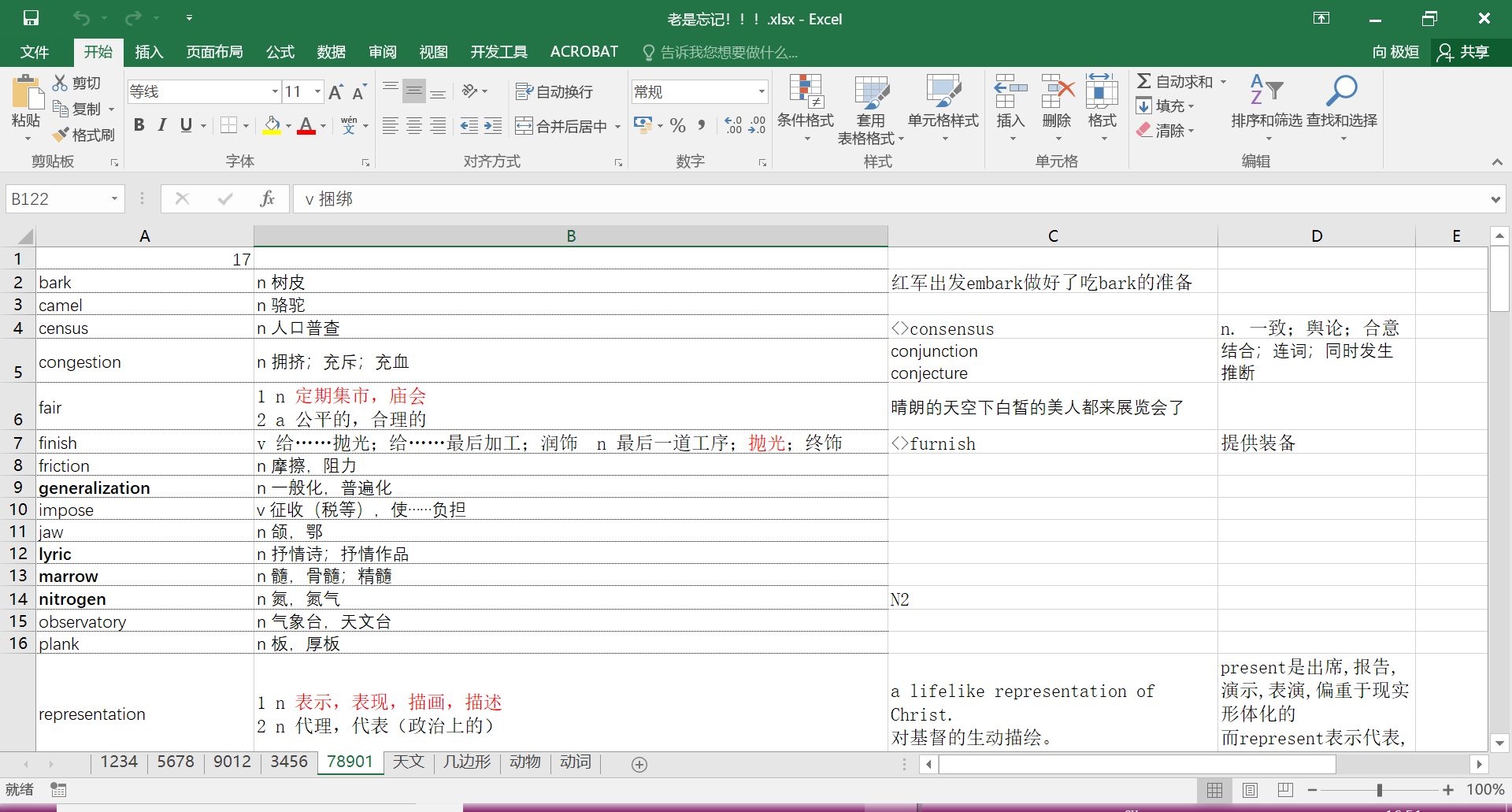
Task: Open the 天文 worksheet tab
Action: [x=409, y=762]
